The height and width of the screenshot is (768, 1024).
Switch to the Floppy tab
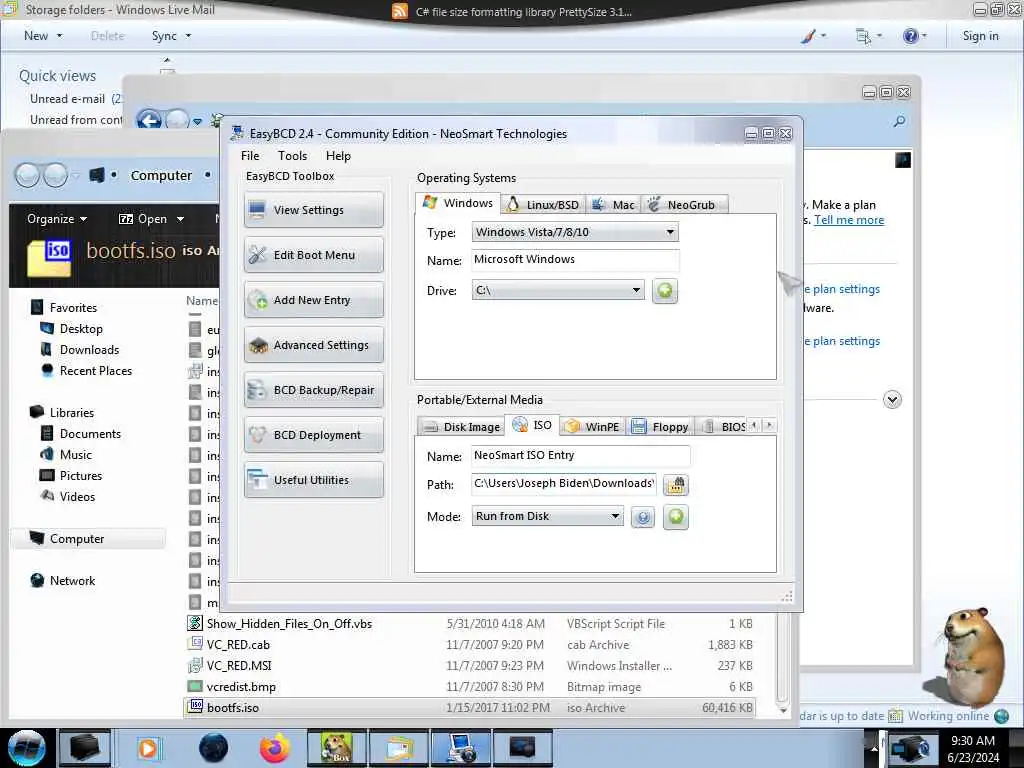(x=660, y=426)
